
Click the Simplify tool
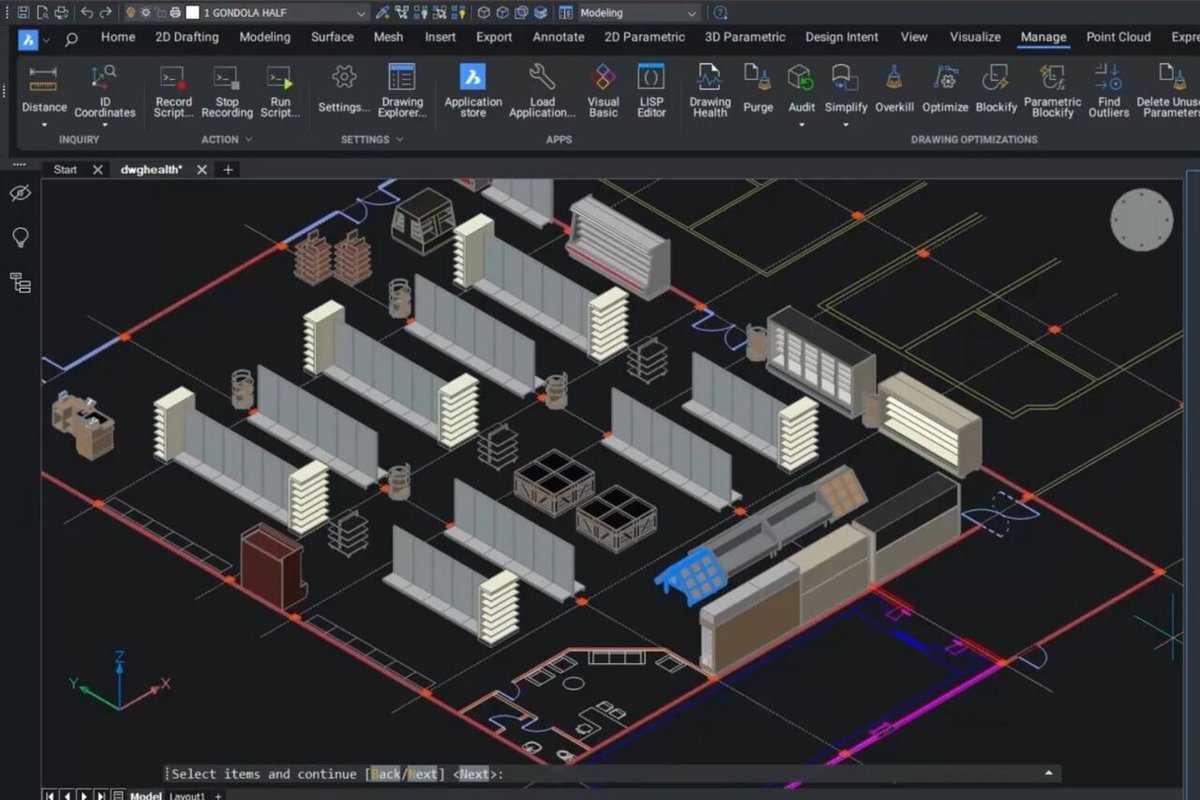tap(845, 90)
